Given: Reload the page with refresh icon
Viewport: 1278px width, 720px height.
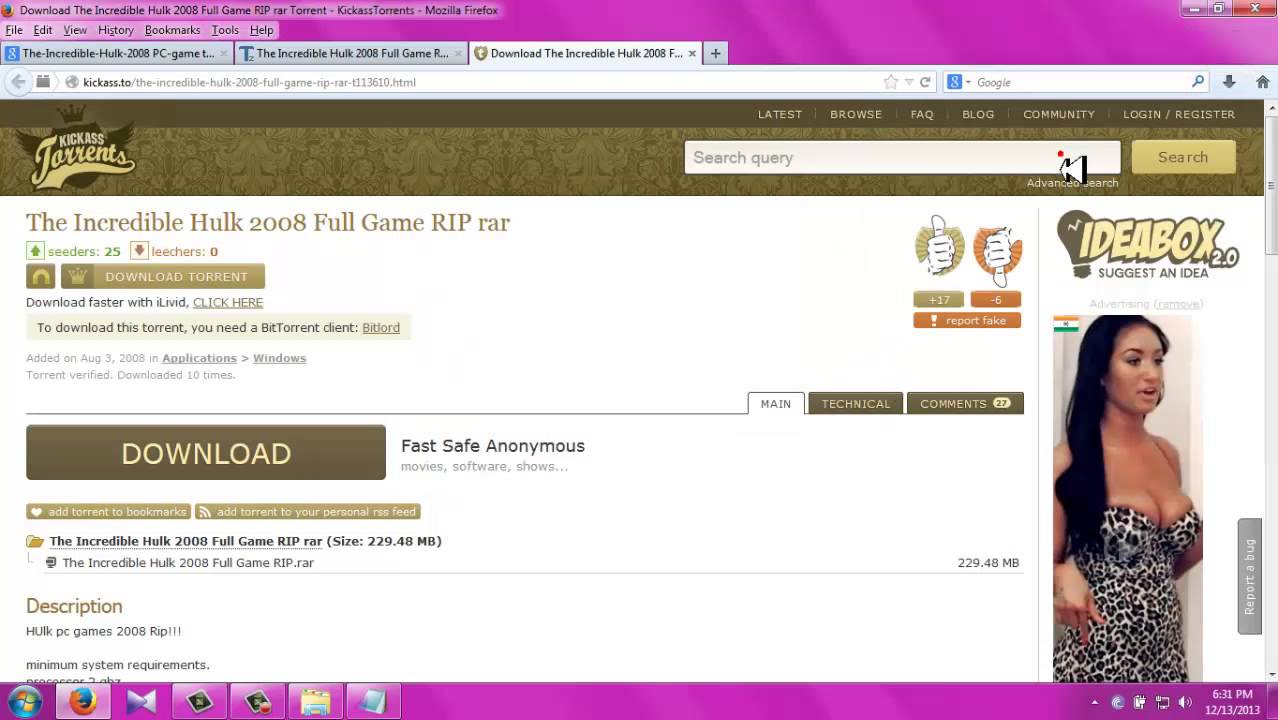Looking at the screenshot, I should pos(925,82).
